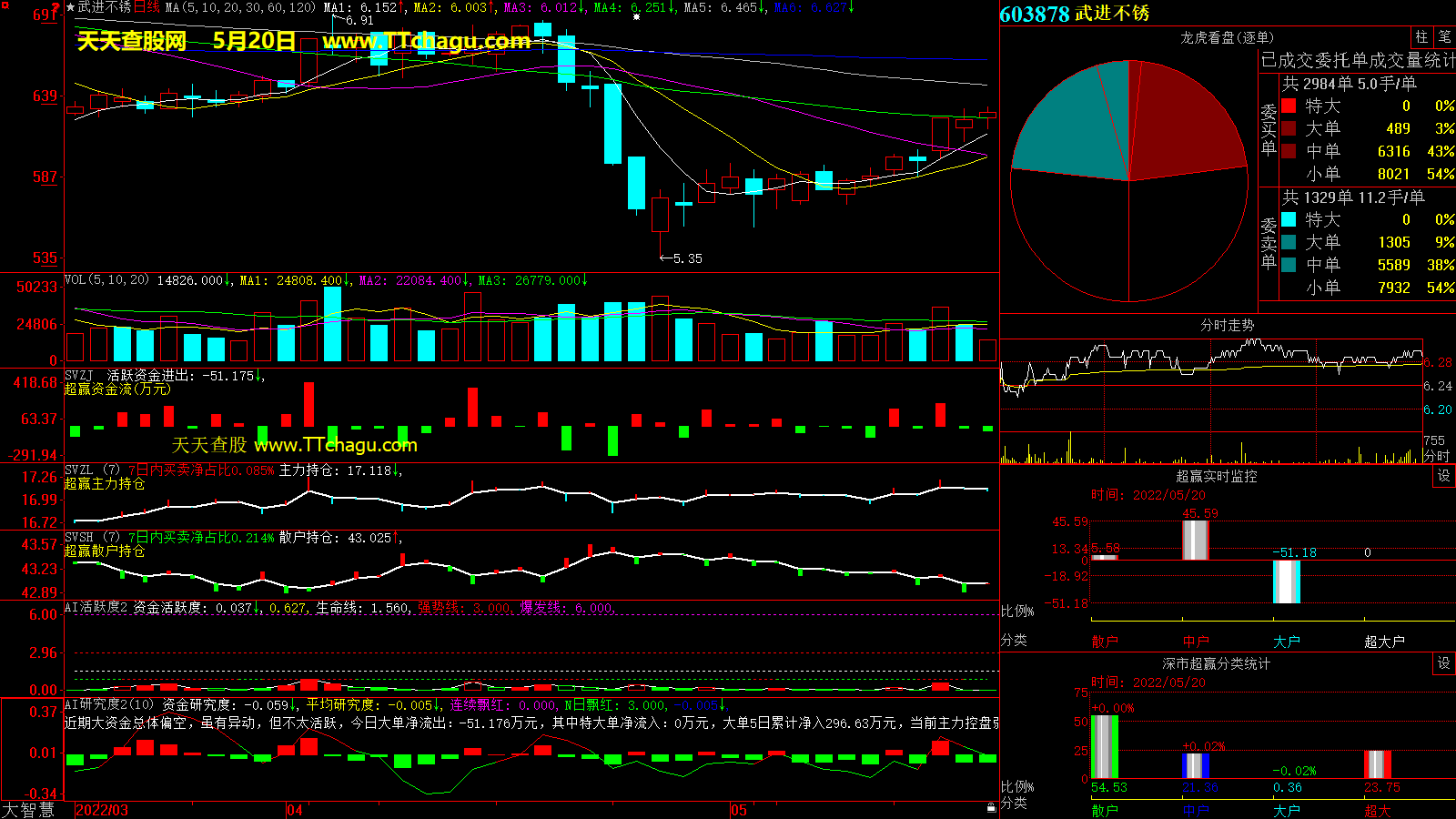The height and width of the screenshot is (819, 1456).
Task: Select the 龙虎看盘(逐单) panel title
Action: (1227, 37)
